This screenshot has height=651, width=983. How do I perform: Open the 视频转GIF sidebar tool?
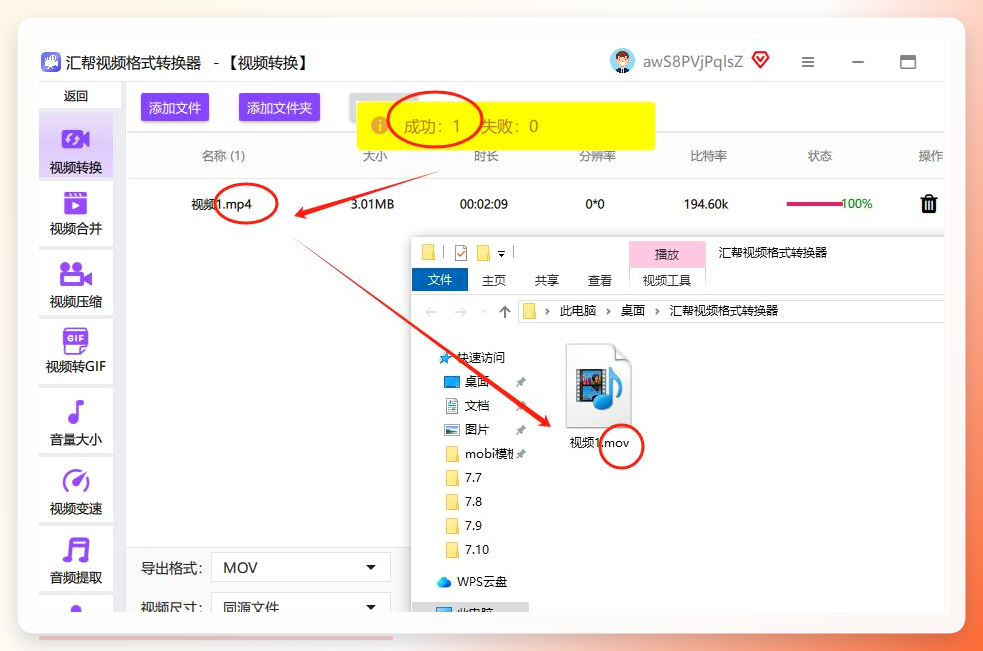tap(76, 351)
